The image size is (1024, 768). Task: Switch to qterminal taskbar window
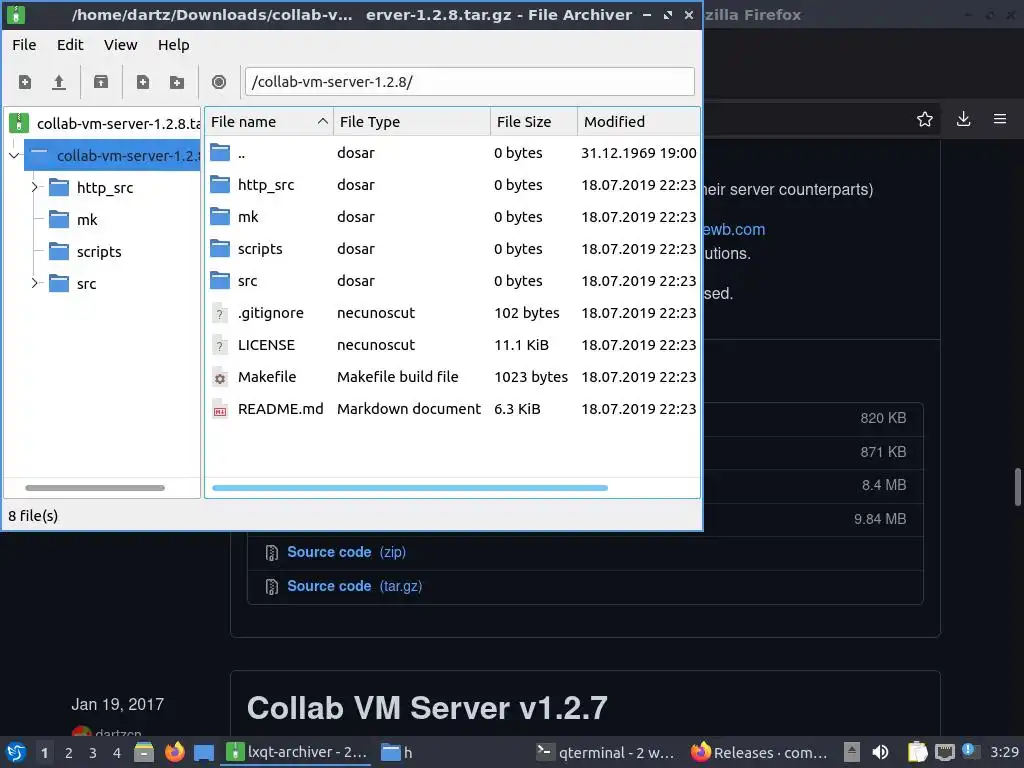pyautogui.click(x=605, y=752)
